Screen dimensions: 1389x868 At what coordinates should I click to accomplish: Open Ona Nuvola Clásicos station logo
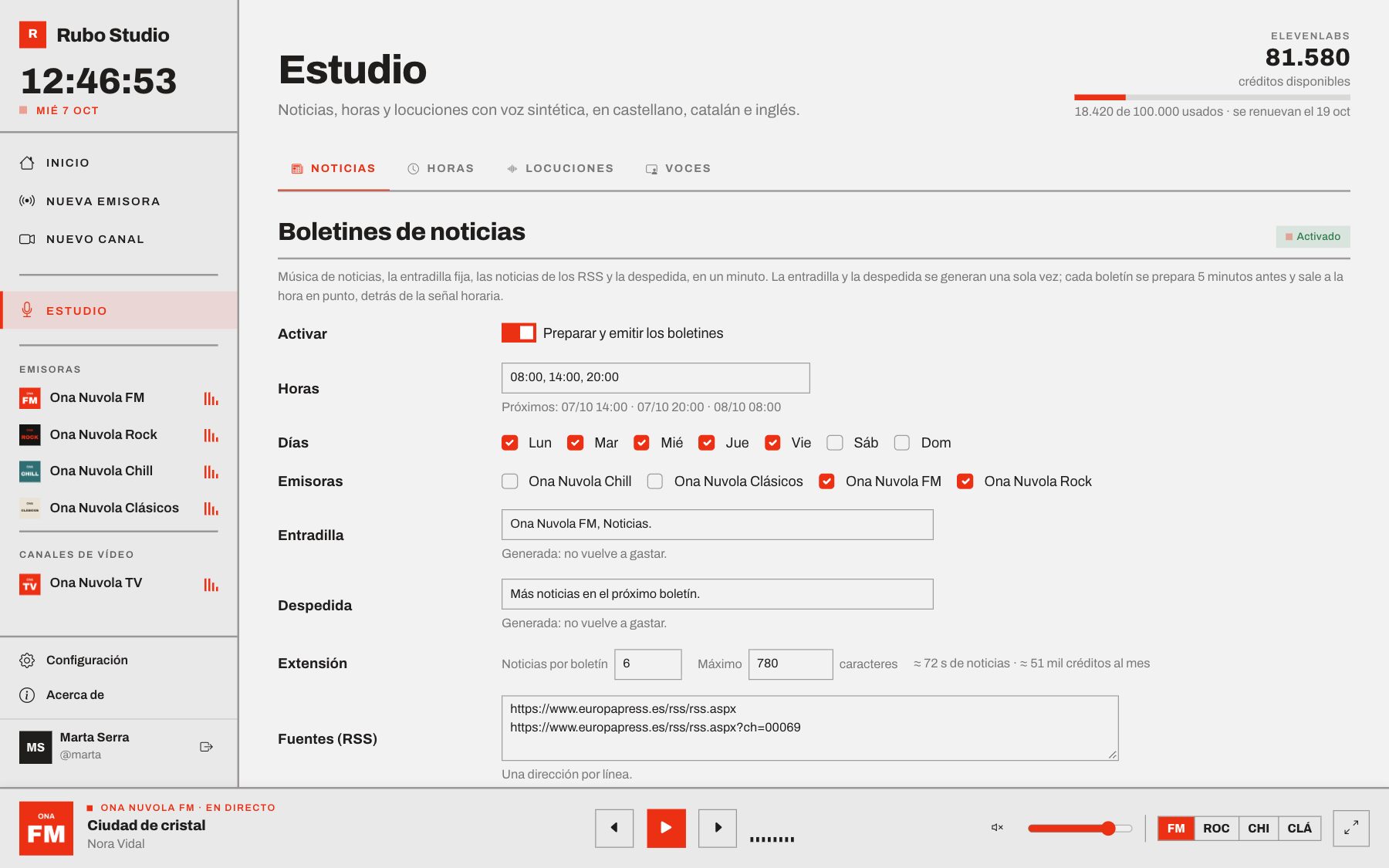tap(29, 508)
